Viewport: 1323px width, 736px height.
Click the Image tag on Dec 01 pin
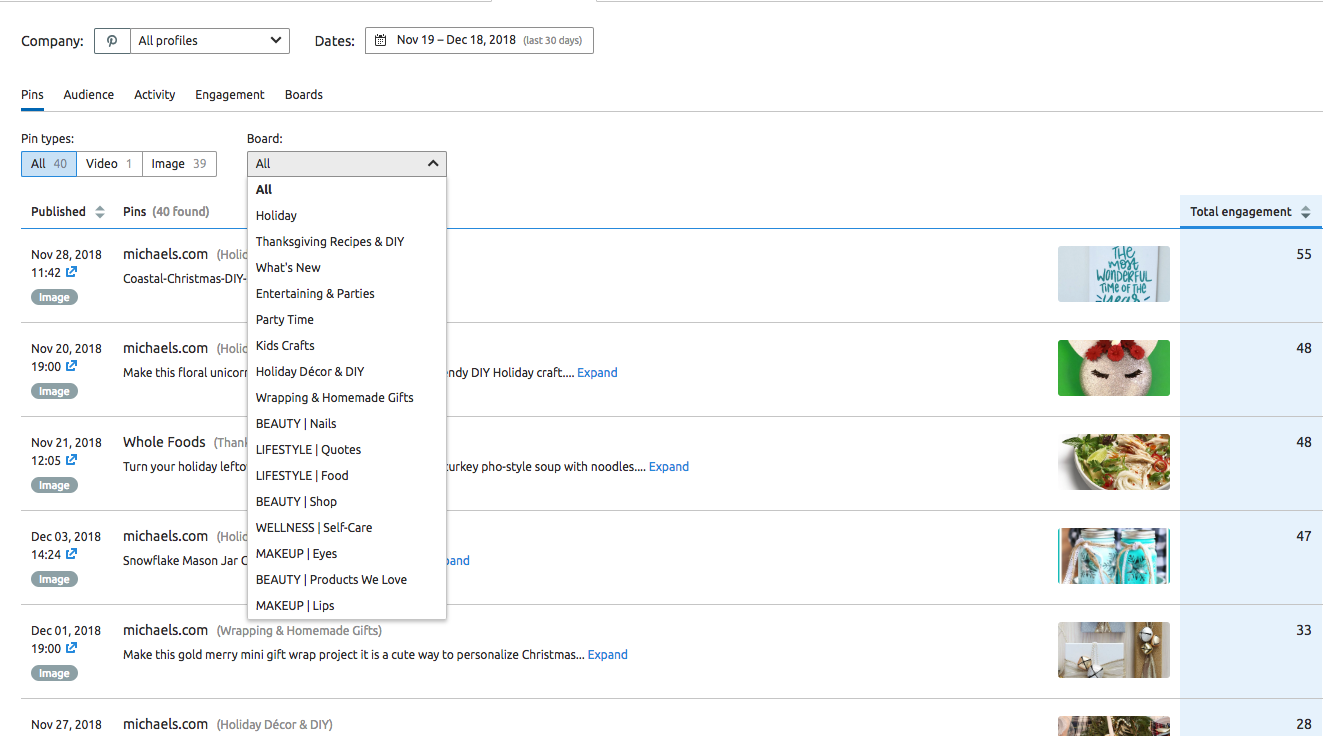tap(54, 673)
